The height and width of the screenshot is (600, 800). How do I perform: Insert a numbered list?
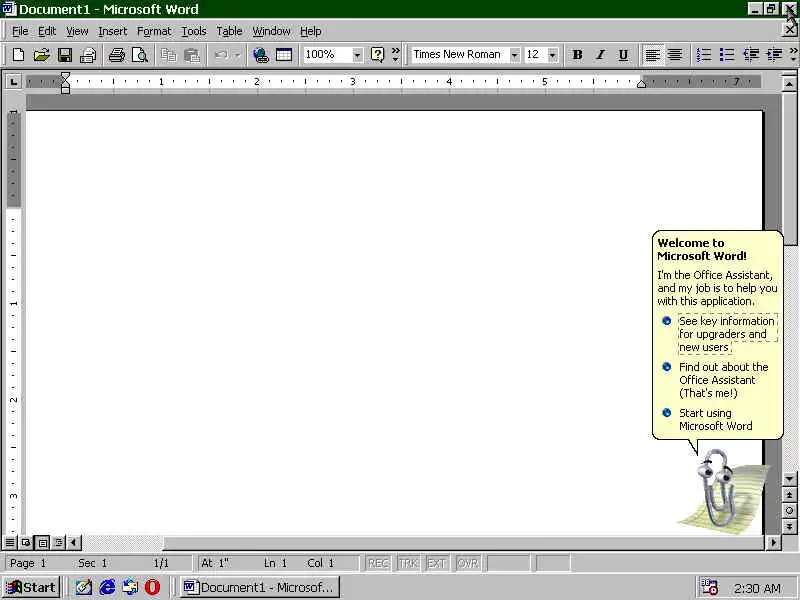click(704, 55)
